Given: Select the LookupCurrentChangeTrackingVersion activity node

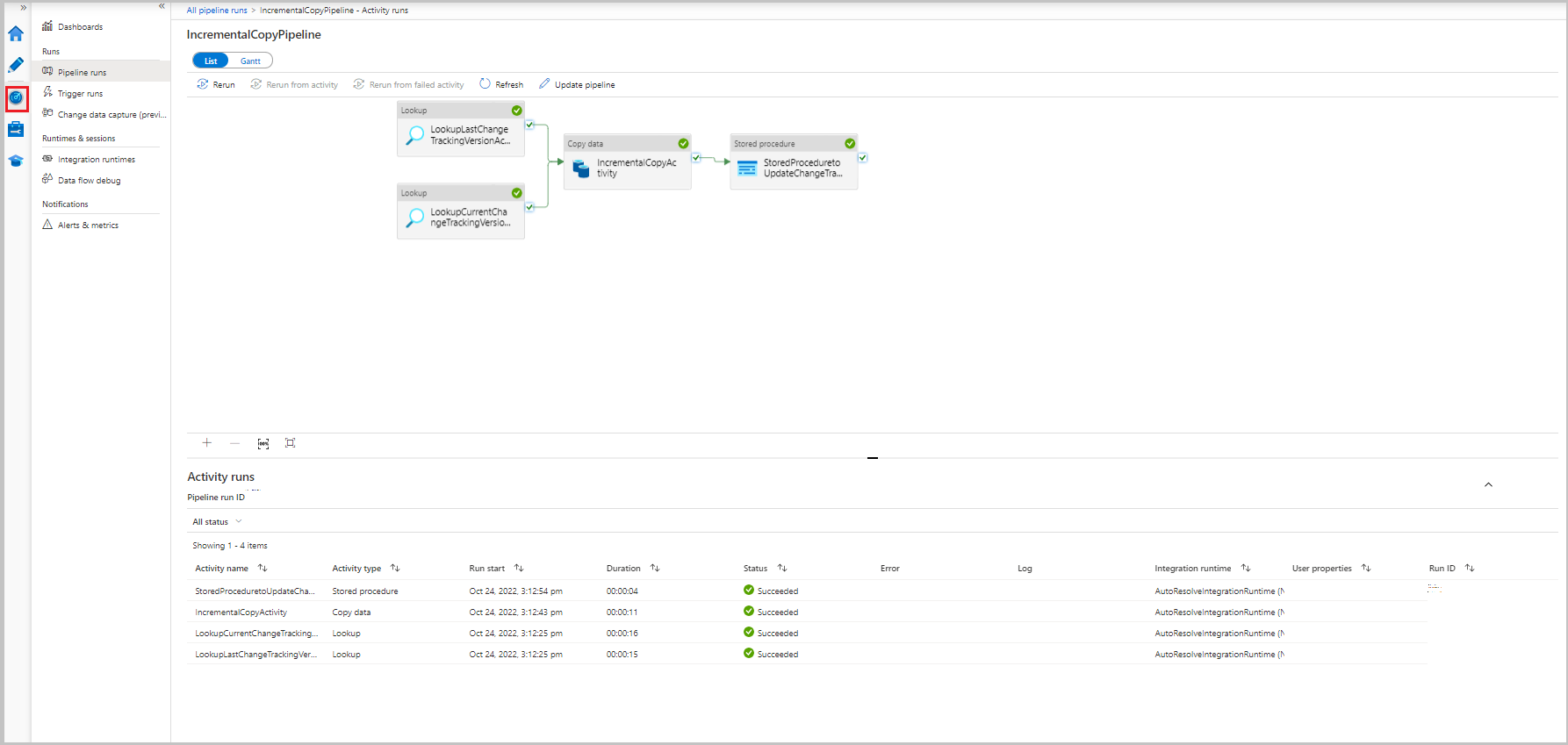Looking at the screenshot, I should pos(461,211).
